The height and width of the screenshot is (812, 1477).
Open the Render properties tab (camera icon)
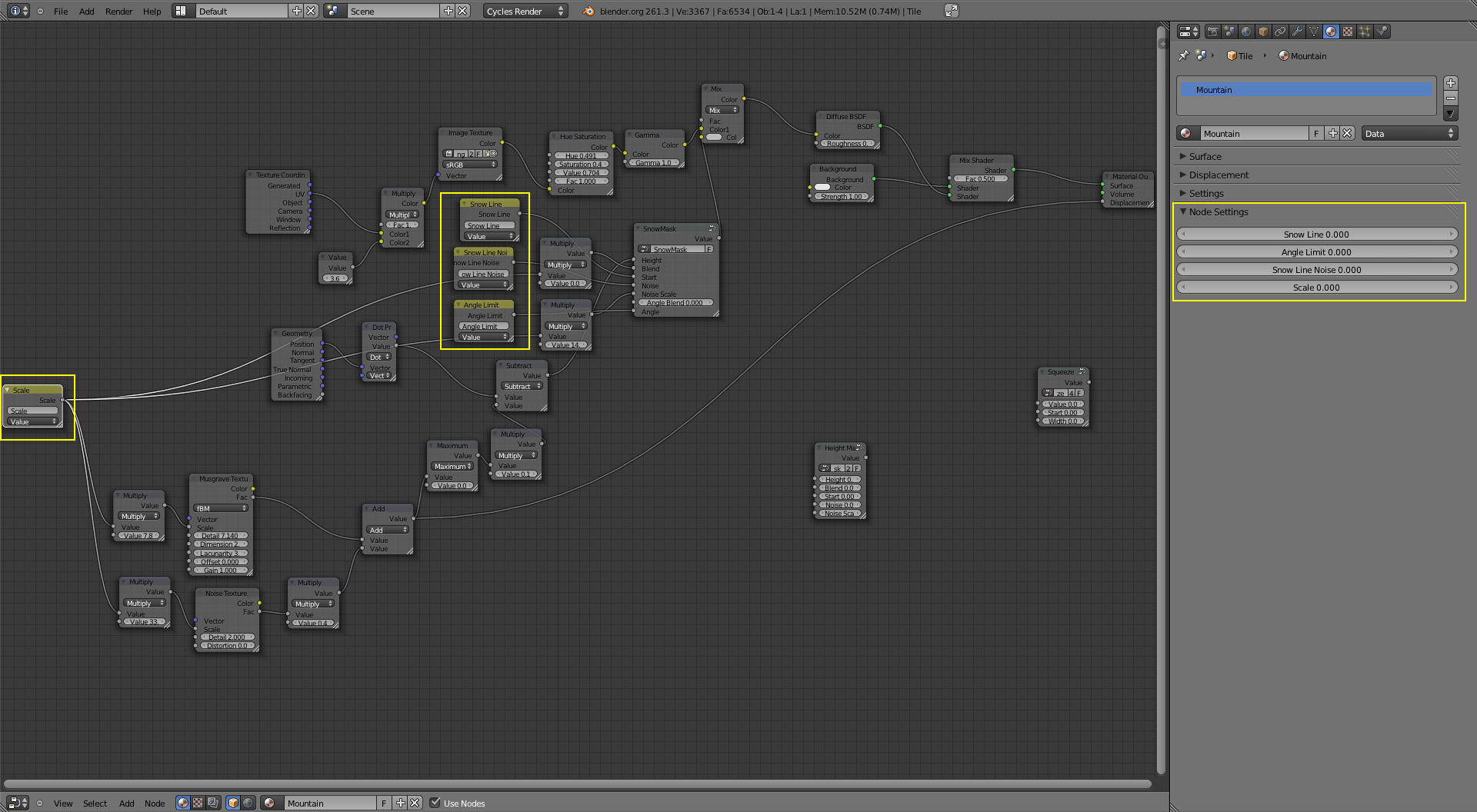(1214, 32)
